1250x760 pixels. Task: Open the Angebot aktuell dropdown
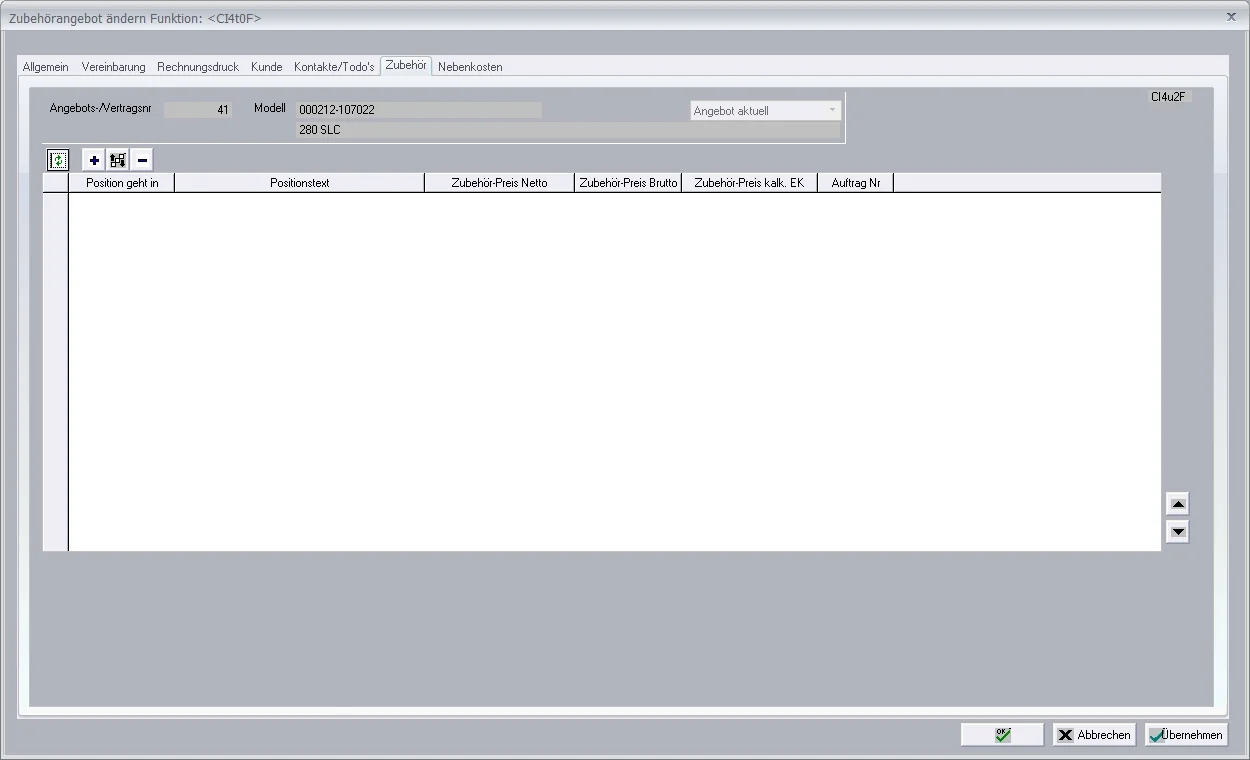tap(766, 111)
